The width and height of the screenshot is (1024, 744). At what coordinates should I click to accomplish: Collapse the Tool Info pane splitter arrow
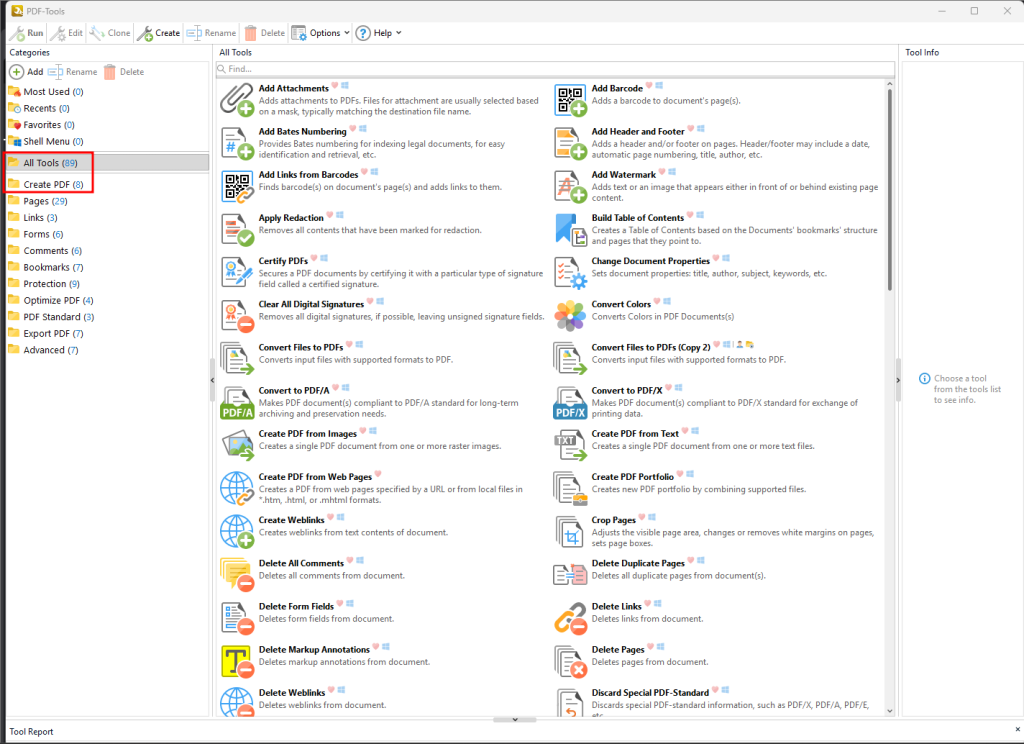pyautogui.click(x=898, y=380)
